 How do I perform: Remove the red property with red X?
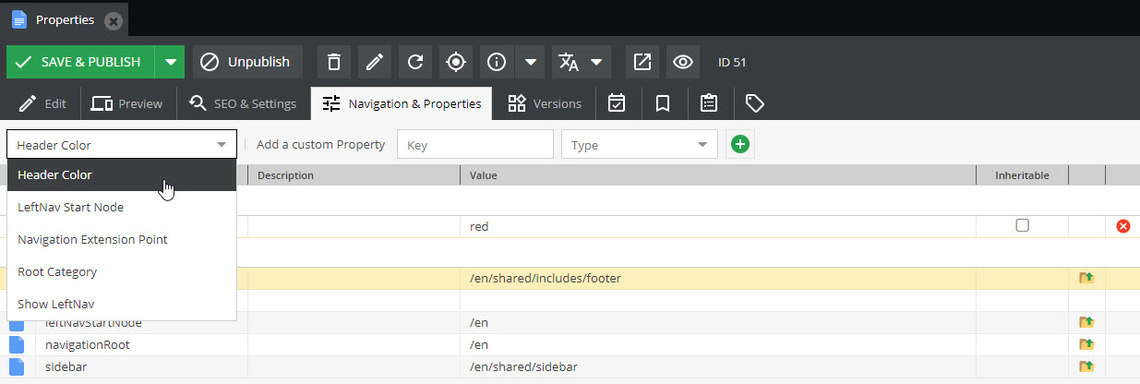[1123, 227]
